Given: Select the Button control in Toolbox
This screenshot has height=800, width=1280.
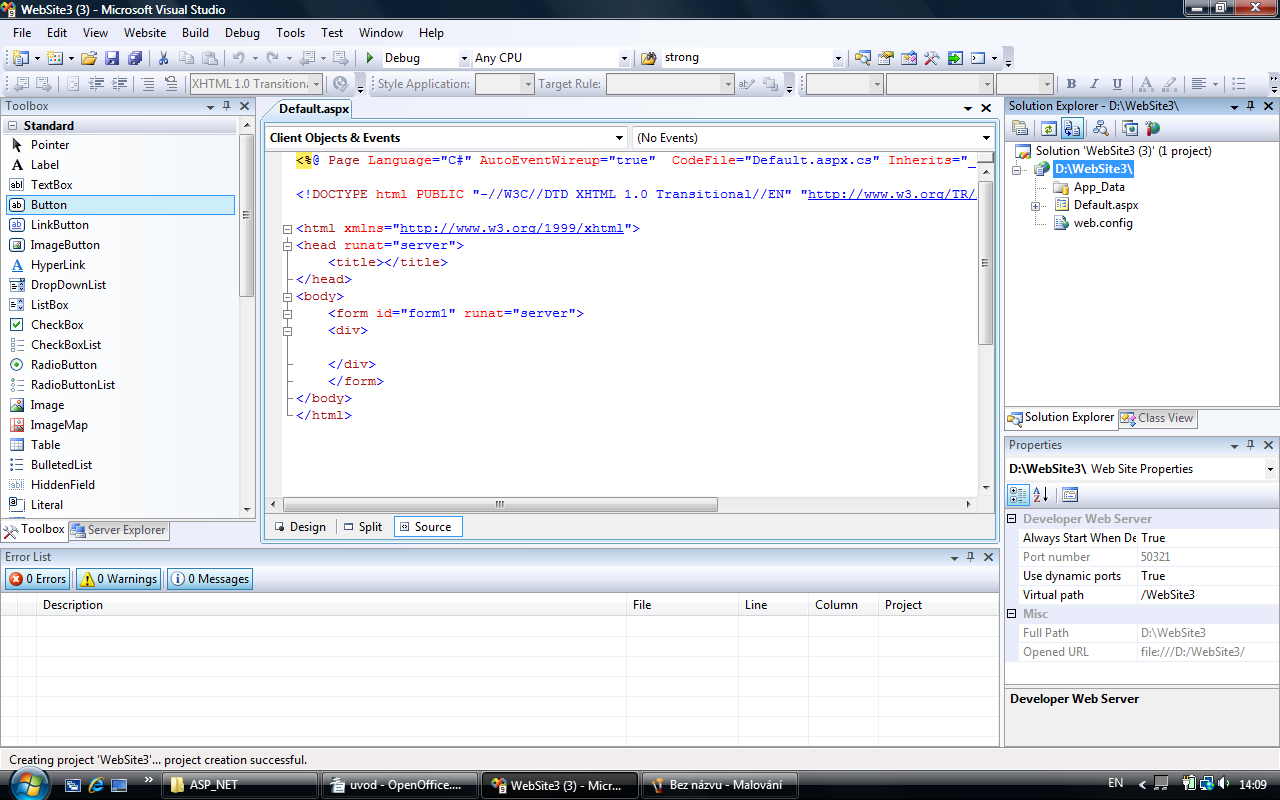Looking at the screenshot, I should tap(120, 205).
